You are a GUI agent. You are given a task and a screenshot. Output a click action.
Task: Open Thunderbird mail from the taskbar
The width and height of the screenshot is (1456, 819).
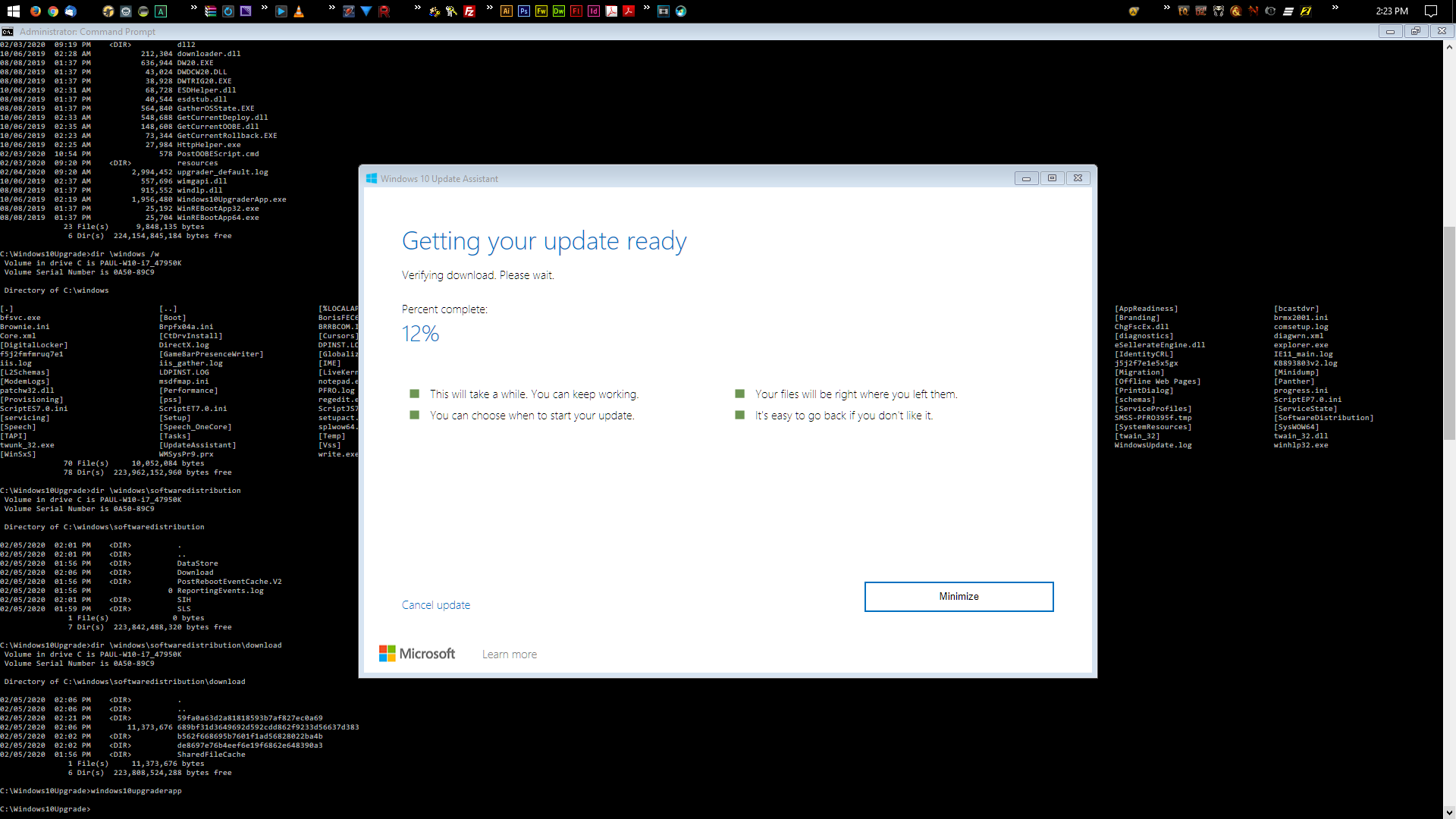coord(71,11)
